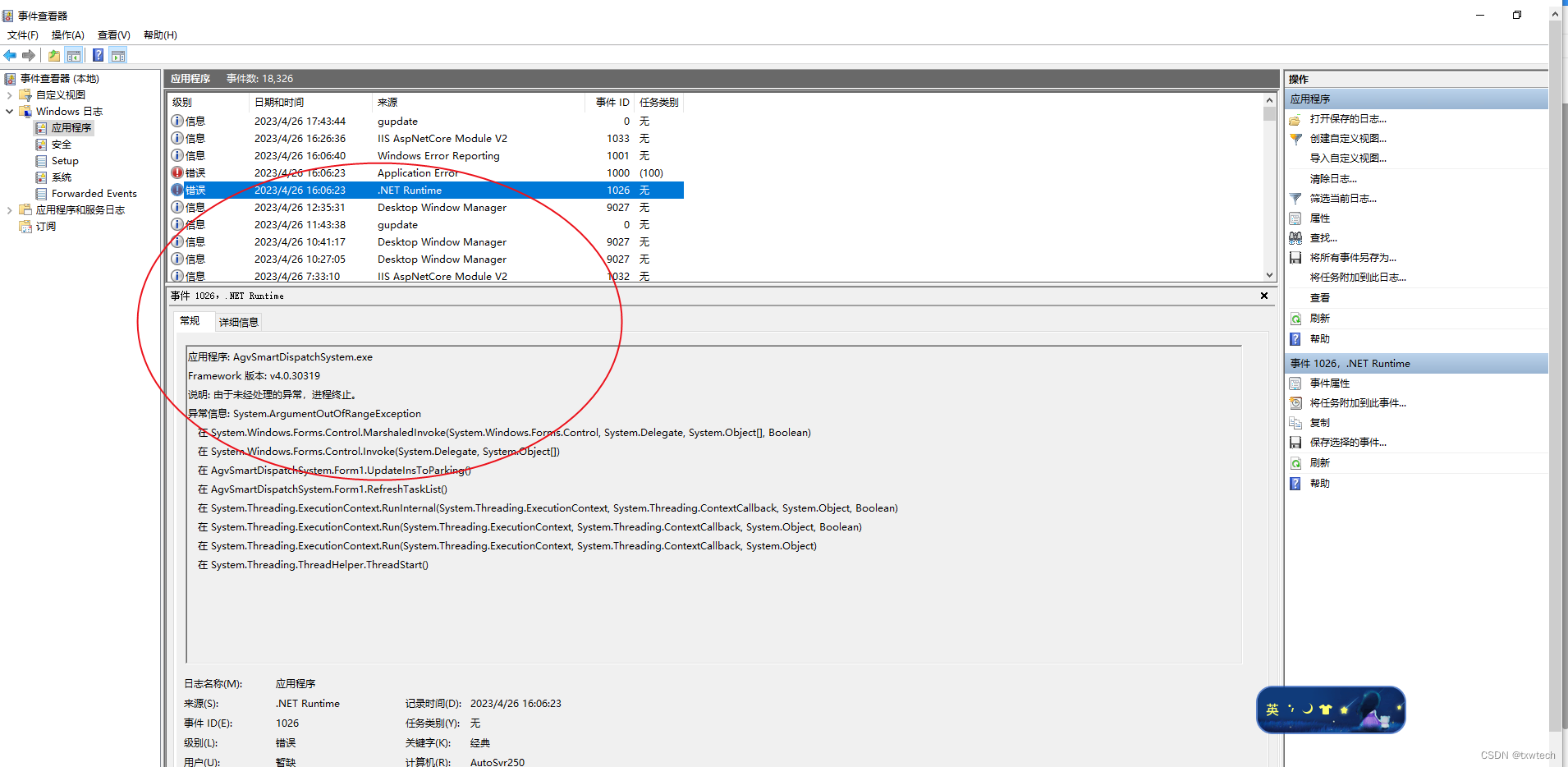The height and width of the screenshot is (767, 1568).
Task: Switch to the 常规 tab
Action: point(190,321)
